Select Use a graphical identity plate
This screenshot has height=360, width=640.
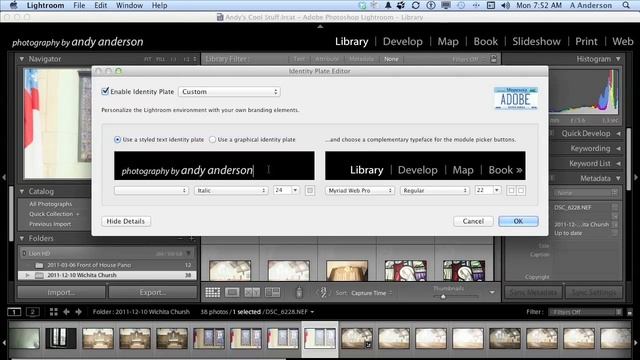point(212,140)
